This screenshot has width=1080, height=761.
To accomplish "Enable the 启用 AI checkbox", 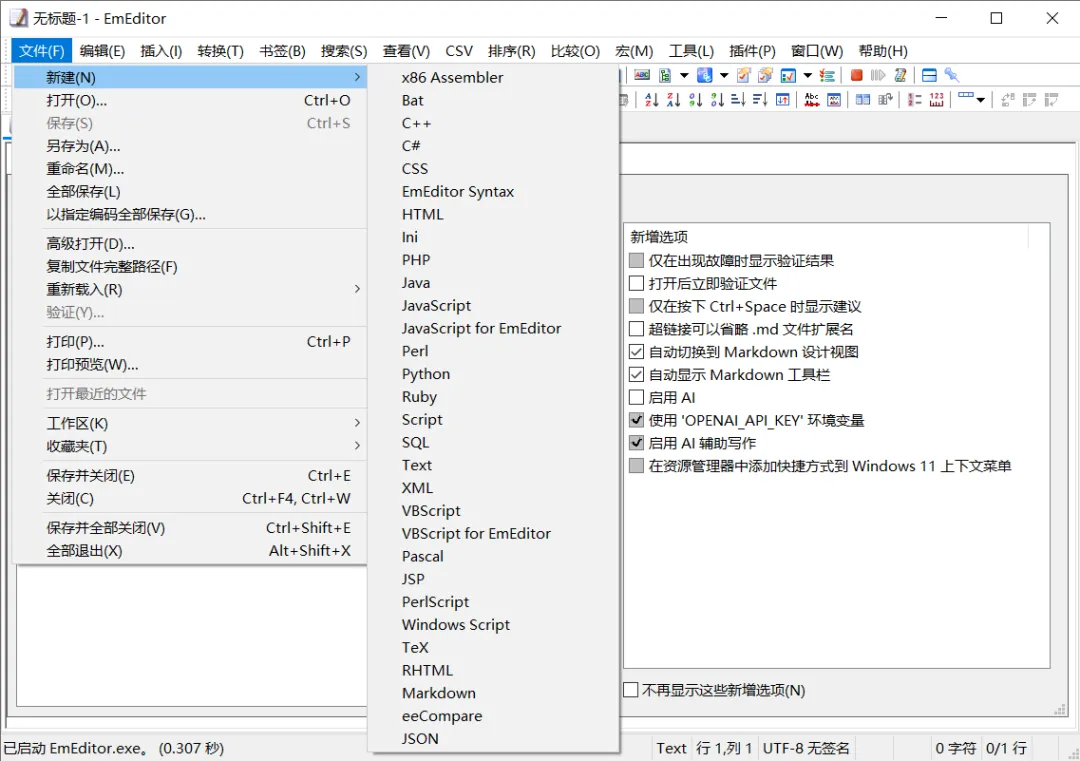I will click(636, 397).
